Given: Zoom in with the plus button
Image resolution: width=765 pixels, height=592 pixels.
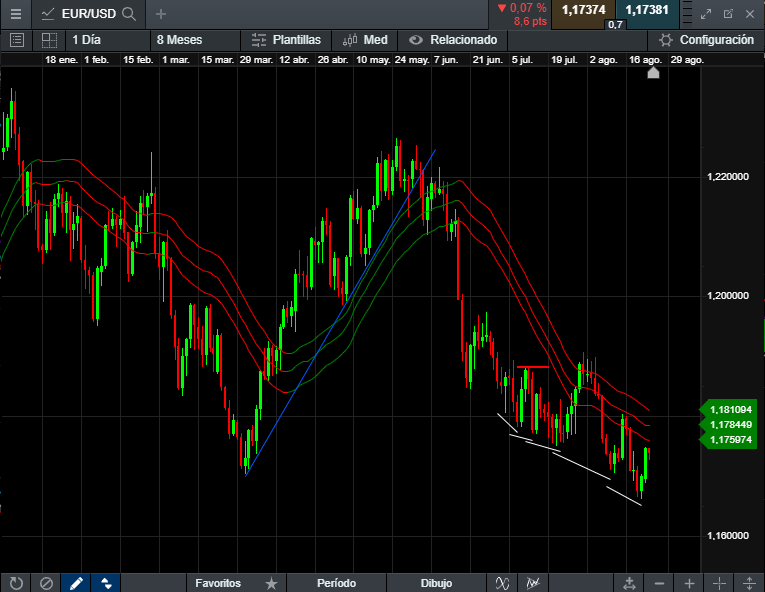Looking at the screenshot, I should 689,583.
